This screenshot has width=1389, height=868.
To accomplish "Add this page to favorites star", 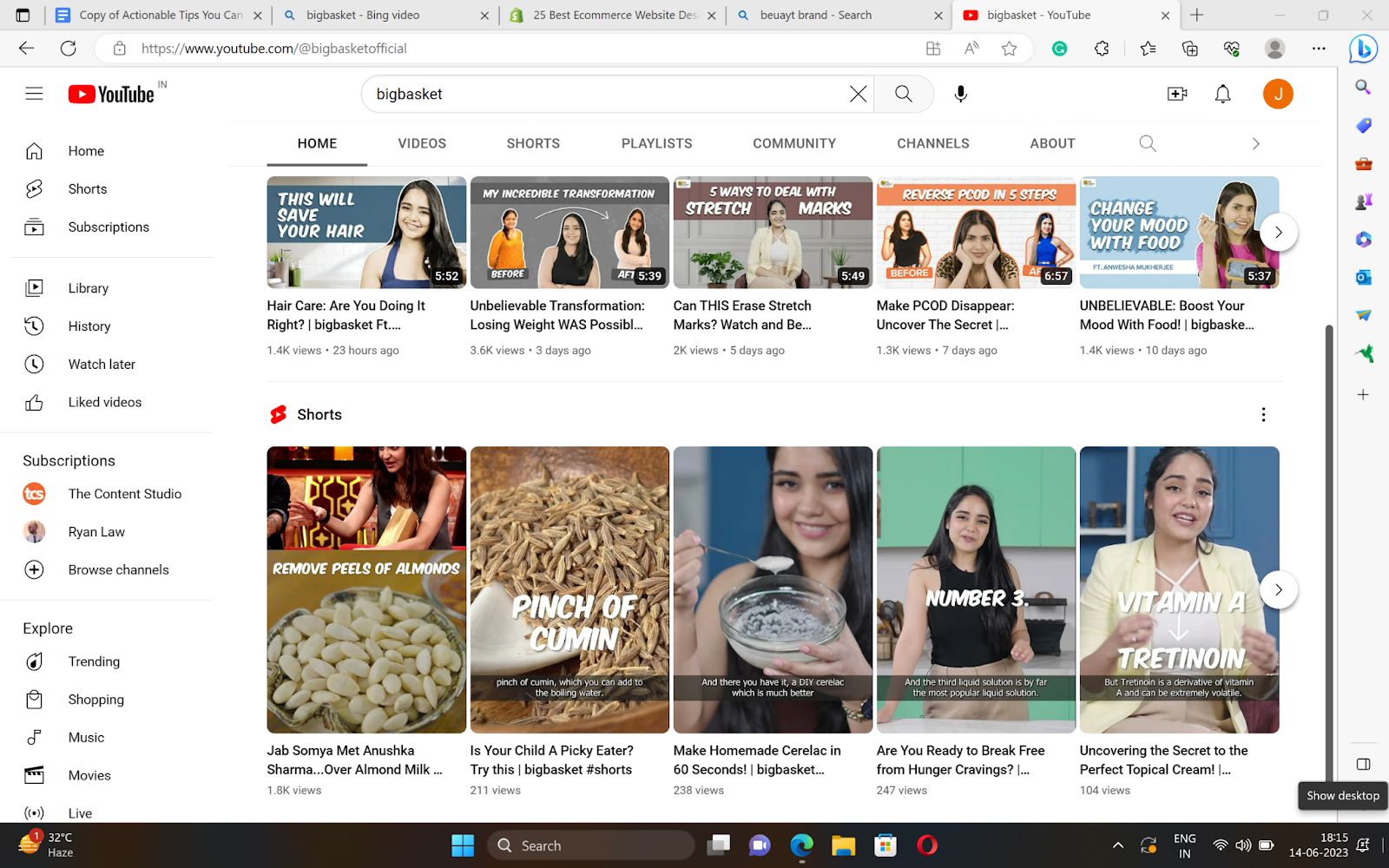I will coord(1009,49).
